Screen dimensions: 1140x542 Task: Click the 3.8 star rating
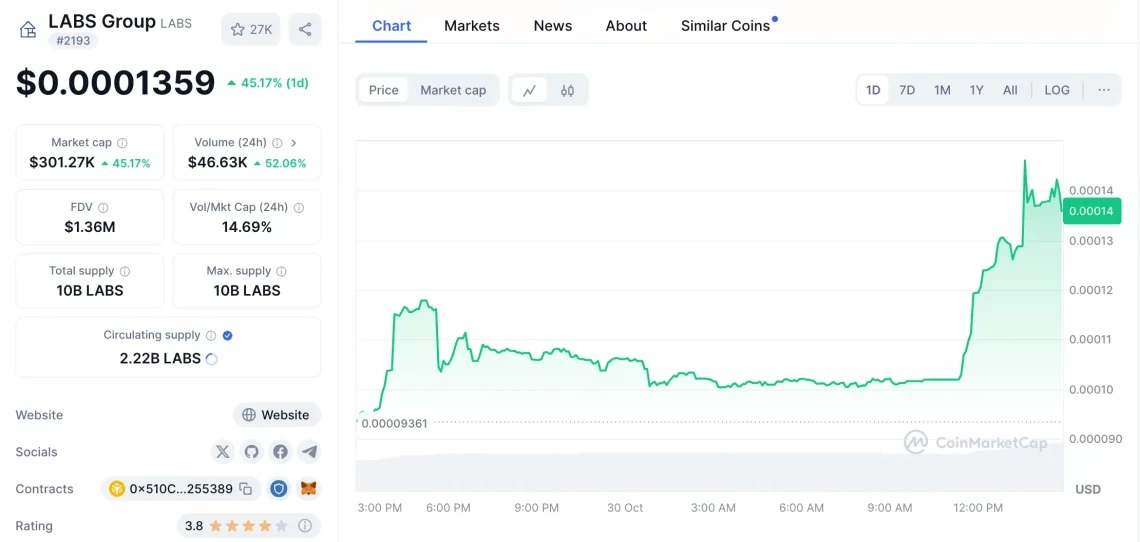click(x=237, y=525)
